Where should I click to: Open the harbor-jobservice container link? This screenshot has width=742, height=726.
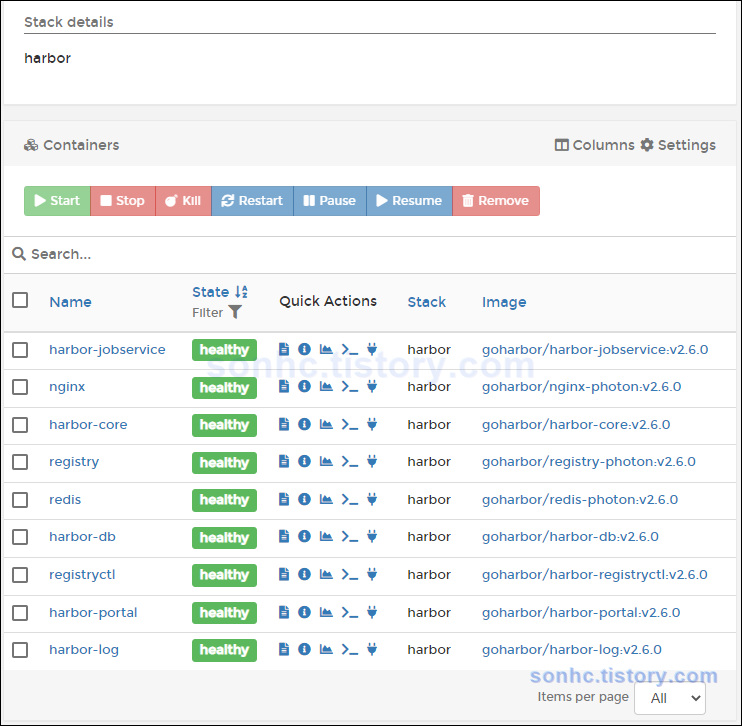click(107, 350)
